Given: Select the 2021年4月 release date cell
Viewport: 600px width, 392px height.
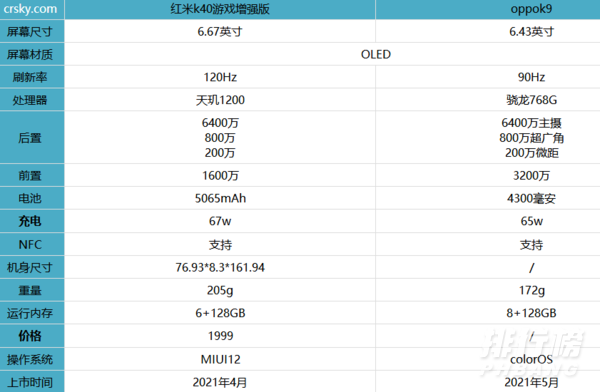Looking at the screenshot, I should 220,382.
